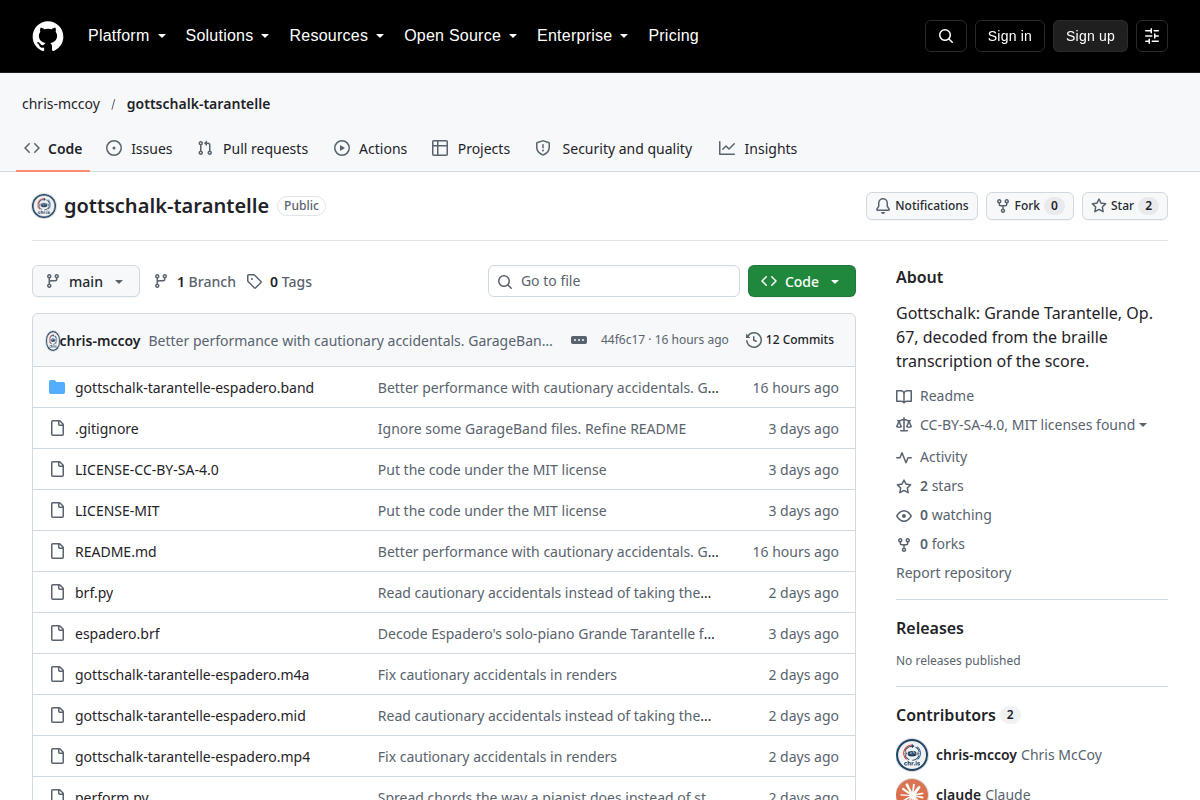Click the Sign in button
1200x800 pixels.
point(1010,36)
